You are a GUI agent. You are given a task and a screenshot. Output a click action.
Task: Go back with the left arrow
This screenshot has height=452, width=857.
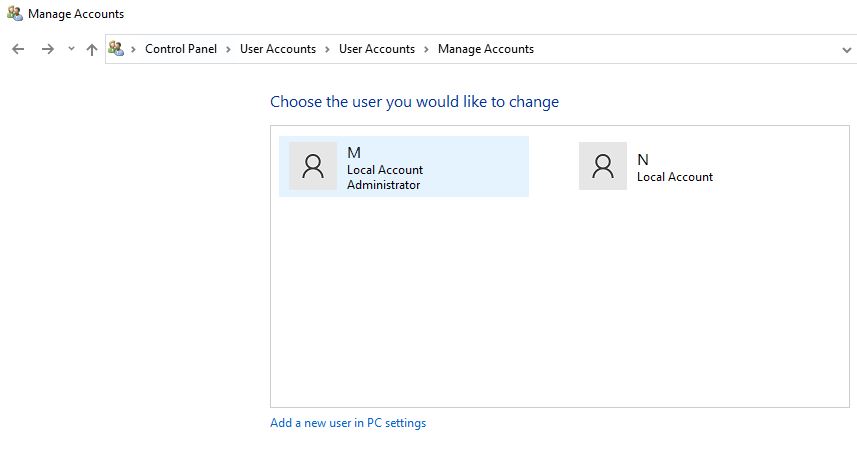(x=18, y=49)
